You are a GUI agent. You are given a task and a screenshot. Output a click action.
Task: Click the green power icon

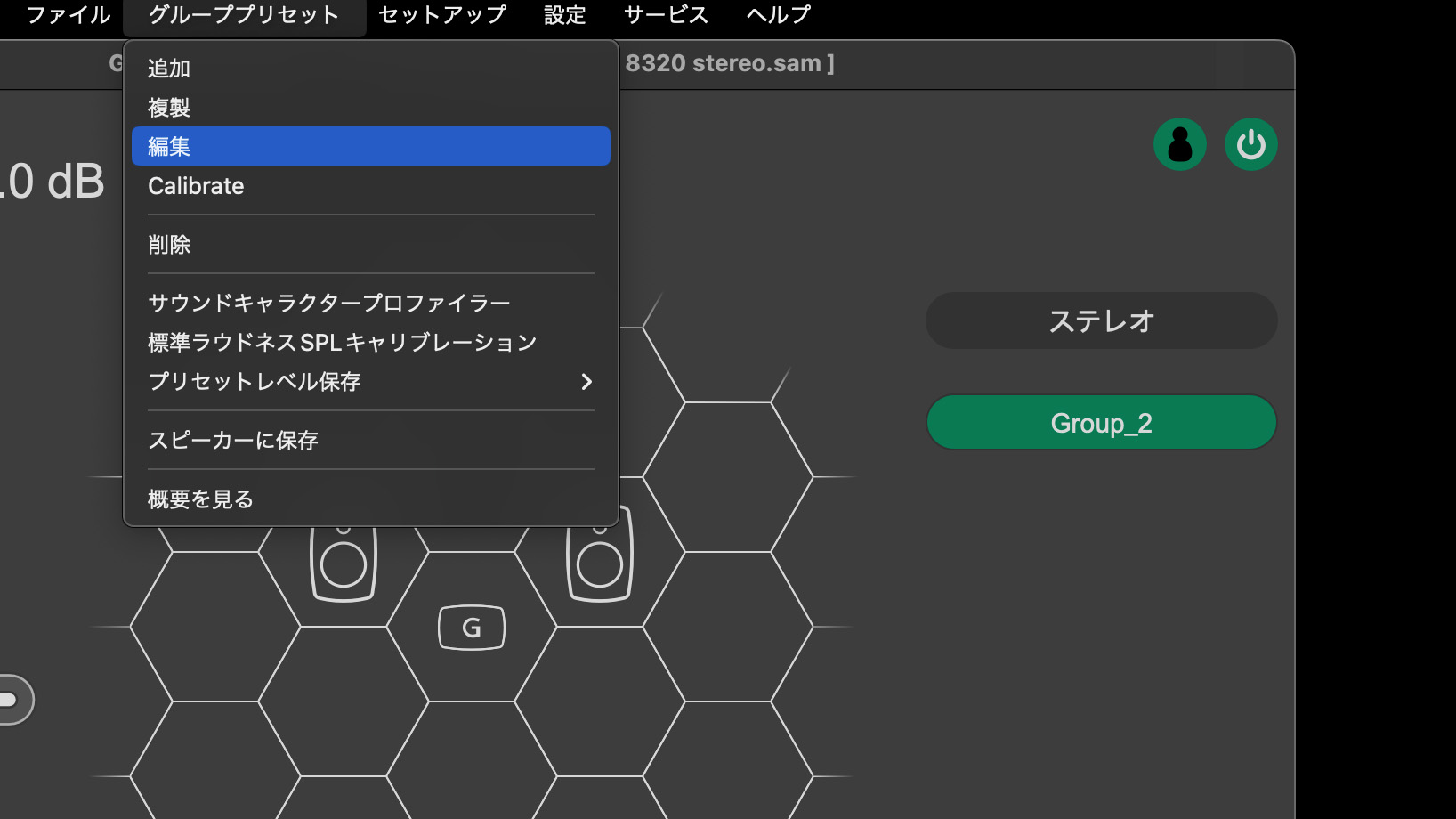[x=1250, y=143]
